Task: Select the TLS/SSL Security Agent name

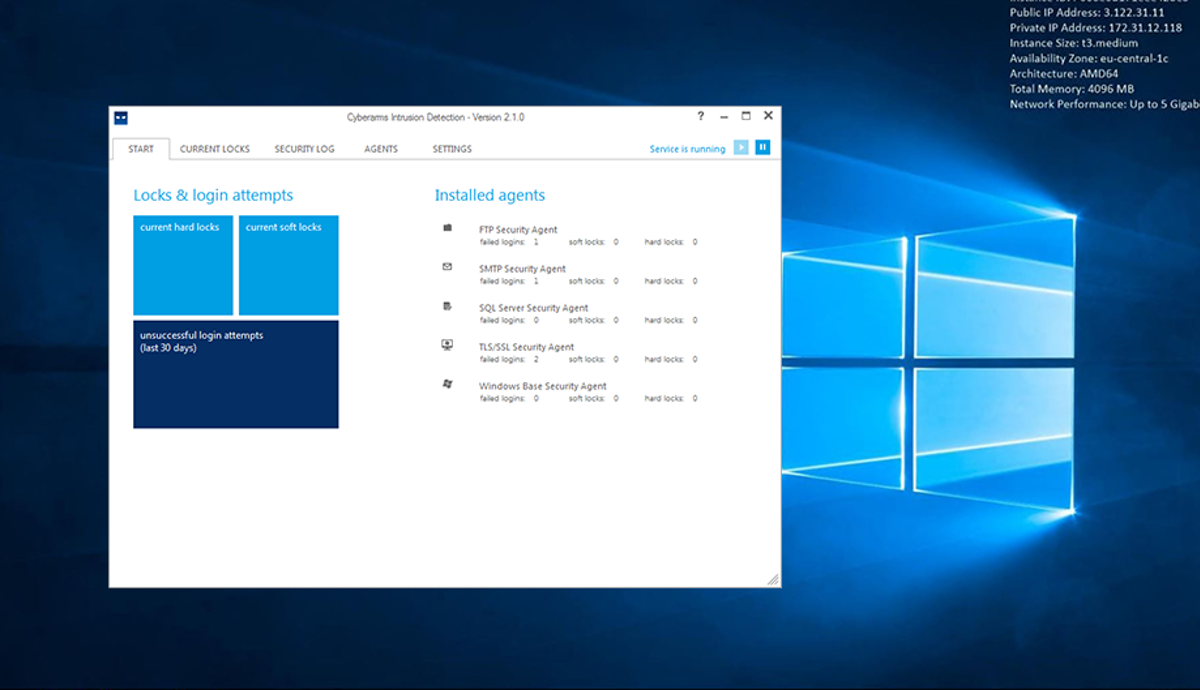Action: 526,347
